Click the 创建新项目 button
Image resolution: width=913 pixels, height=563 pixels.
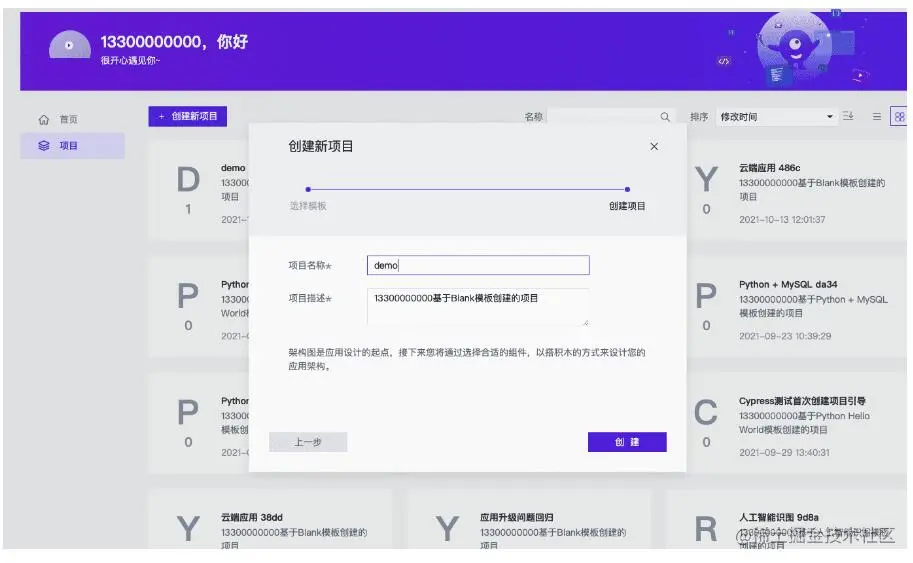(187, 116)
